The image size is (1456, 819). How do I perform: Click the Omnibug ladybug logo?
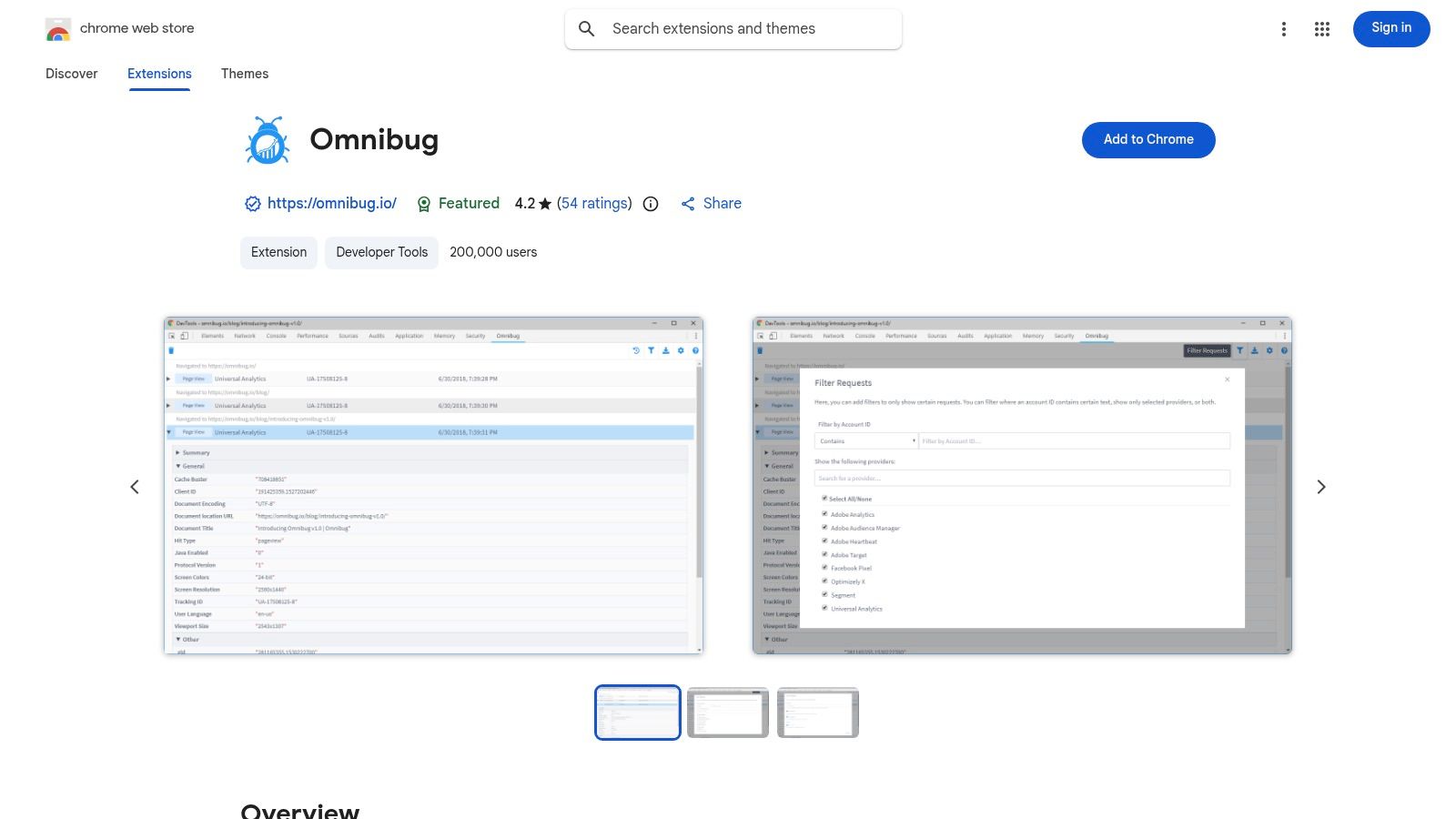(267, 139)
